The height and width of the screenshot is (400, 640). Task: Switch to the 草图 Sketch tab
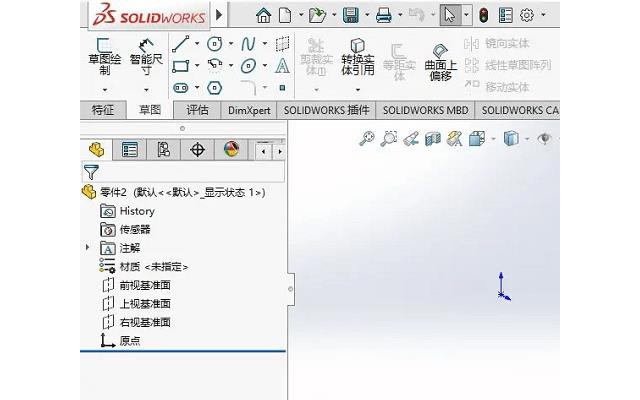pos(150,110)
